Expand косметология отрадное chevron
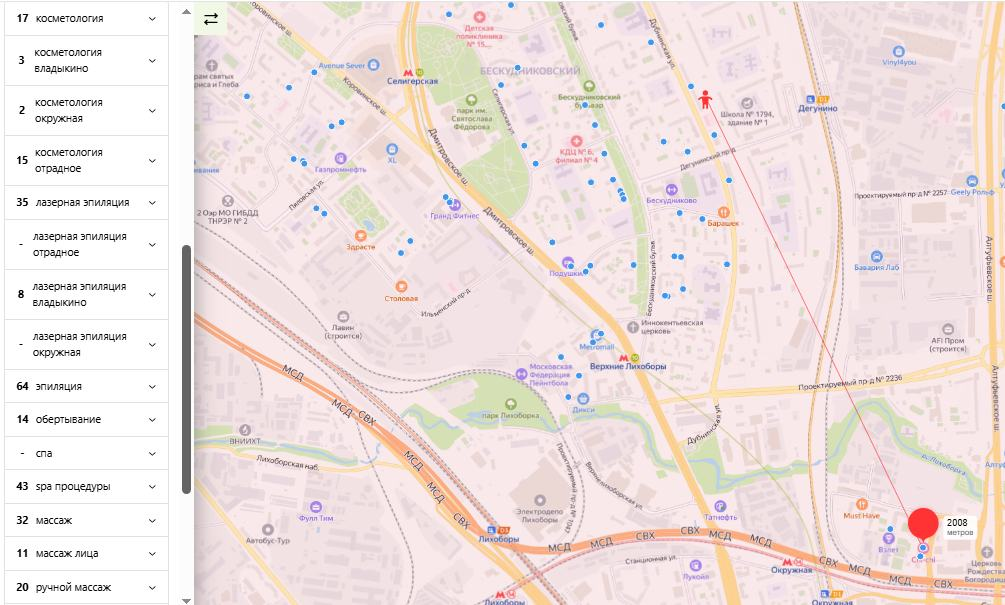The image size is (1005, 605). click(x=153, y=161)
